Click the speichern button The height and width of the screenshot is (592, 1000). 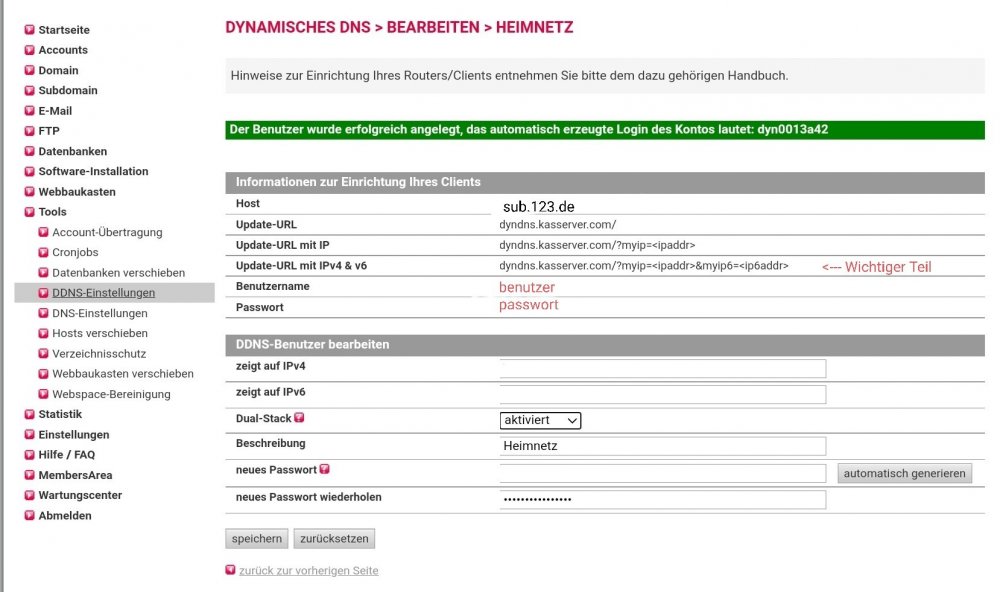pyautogui.click(x=256, y=538)
